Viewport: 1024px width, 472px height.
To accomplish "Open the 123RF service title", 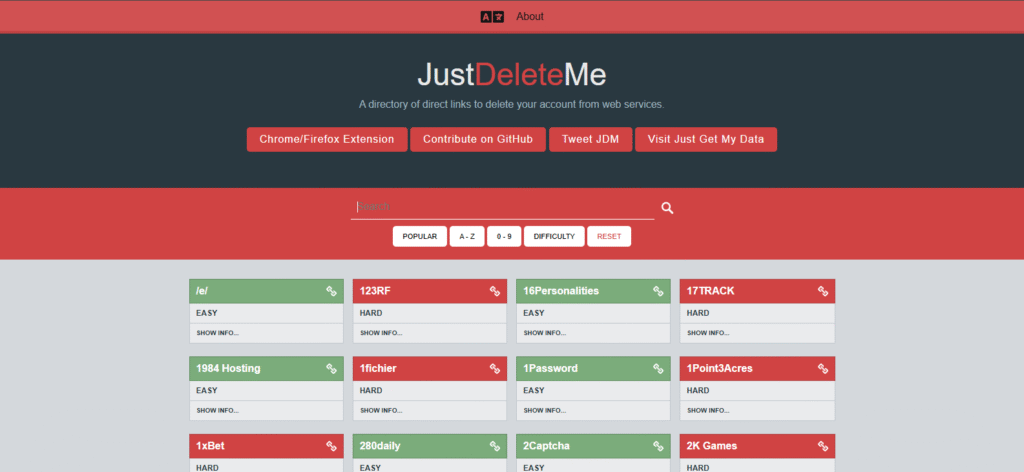I will 375,291.
